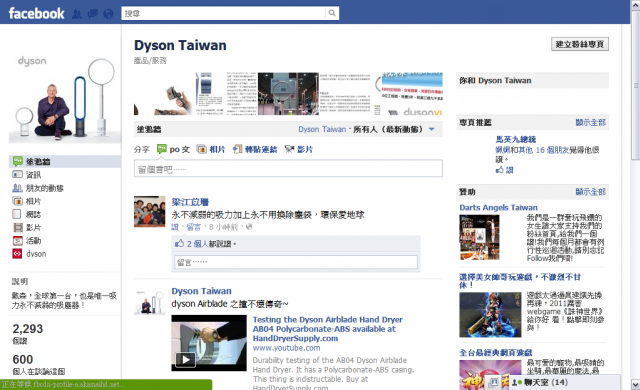Select po 文 share option
This screenshot has height=390, width=640.
click(x=173, y=149)
